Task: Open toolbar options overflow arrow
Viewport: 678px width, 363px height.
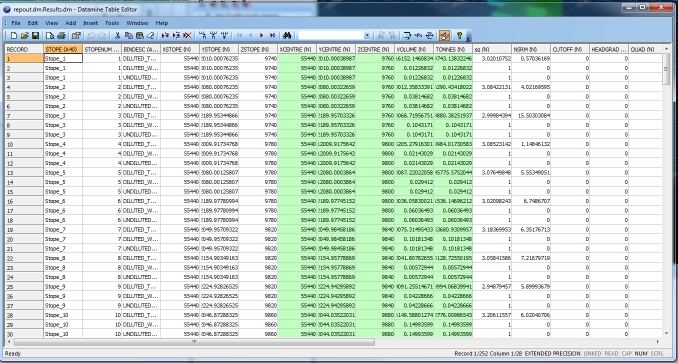Action: pyautogui.click(x=469, y=36)
